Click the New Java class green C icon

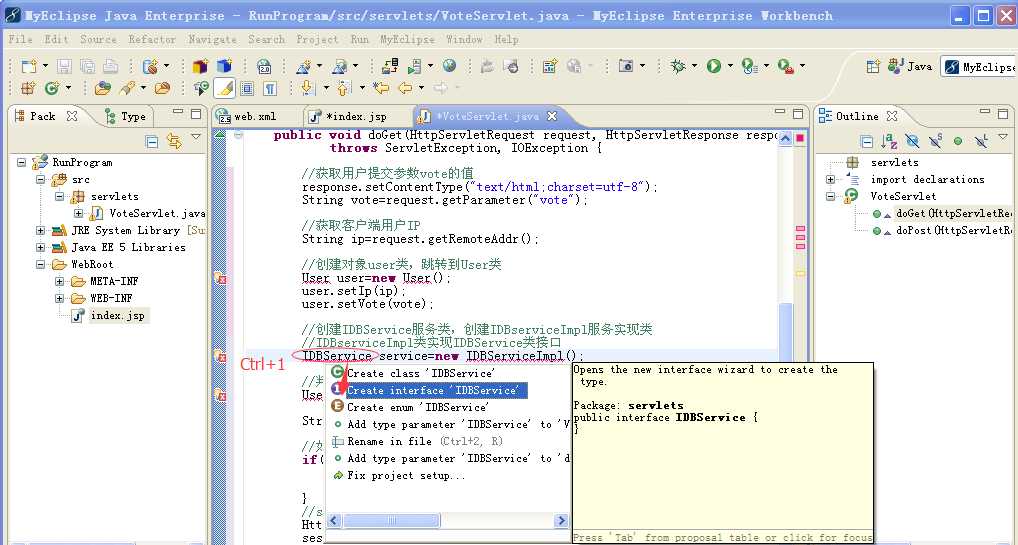coord(52,88)
